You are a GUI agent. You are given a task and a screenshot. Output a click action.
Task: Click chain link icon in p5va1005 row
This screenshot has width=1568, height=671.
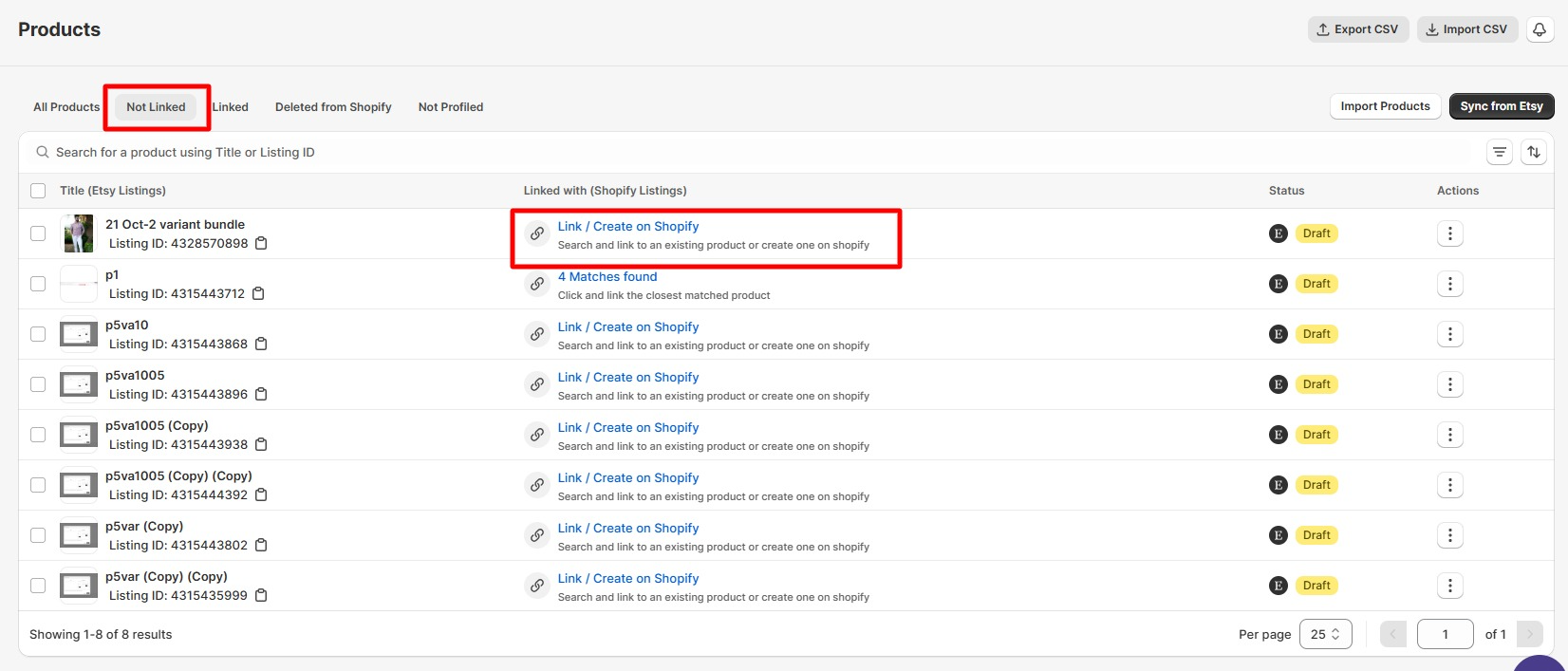coord(537,384)
